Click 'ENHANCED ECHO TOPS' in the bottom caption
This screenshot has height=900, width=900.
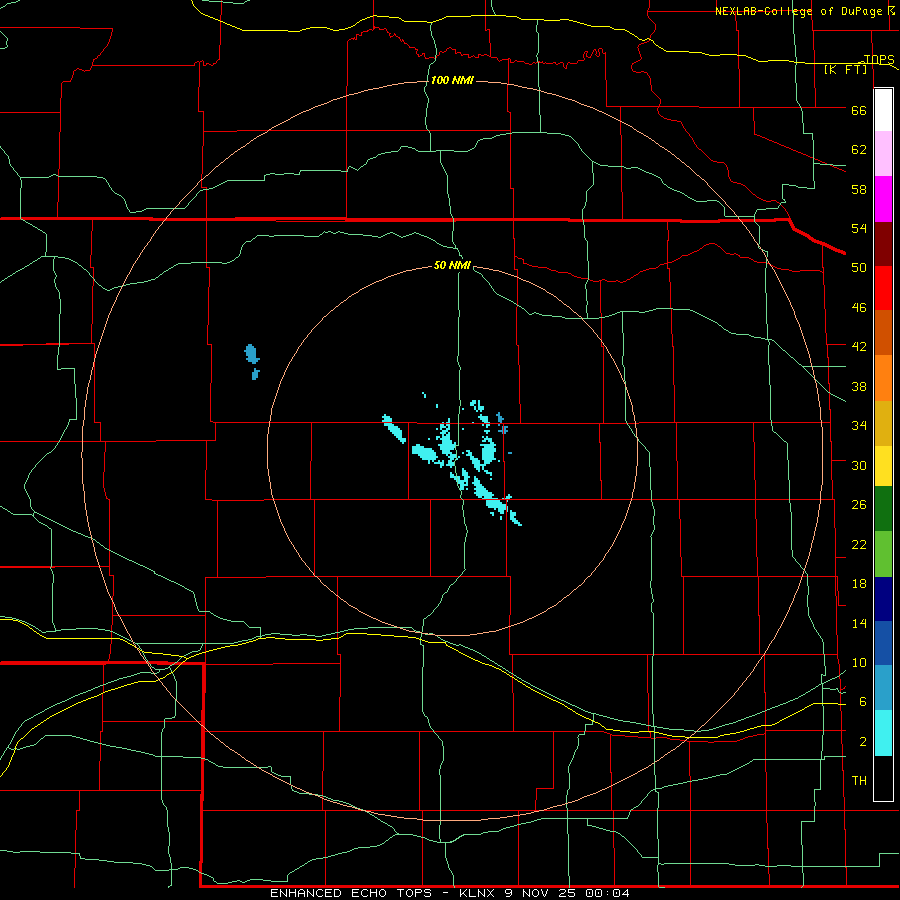pyautogui.click(x=351, y=893)
